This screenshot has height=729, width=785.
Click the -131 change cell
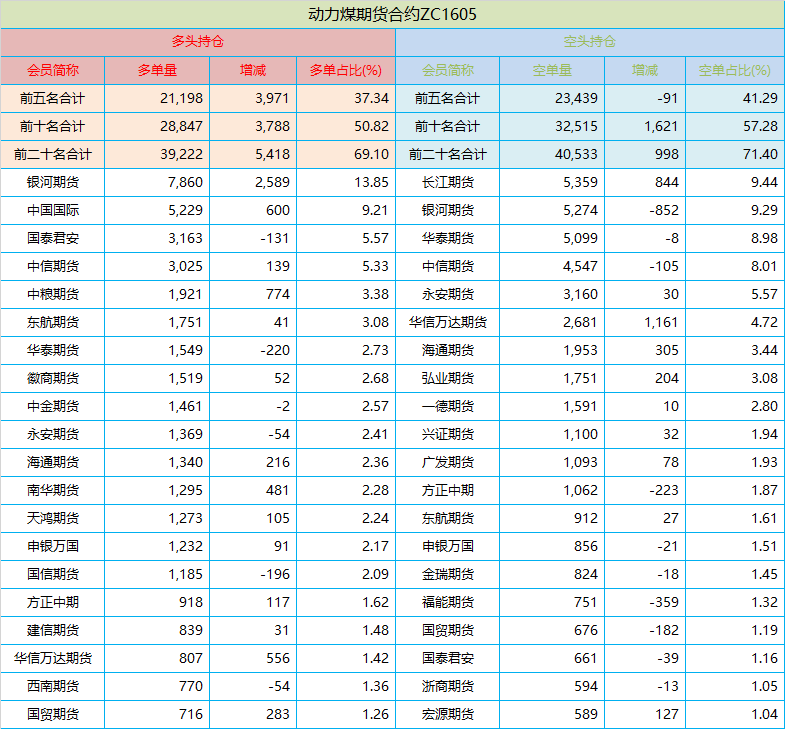tap(253, 238)
